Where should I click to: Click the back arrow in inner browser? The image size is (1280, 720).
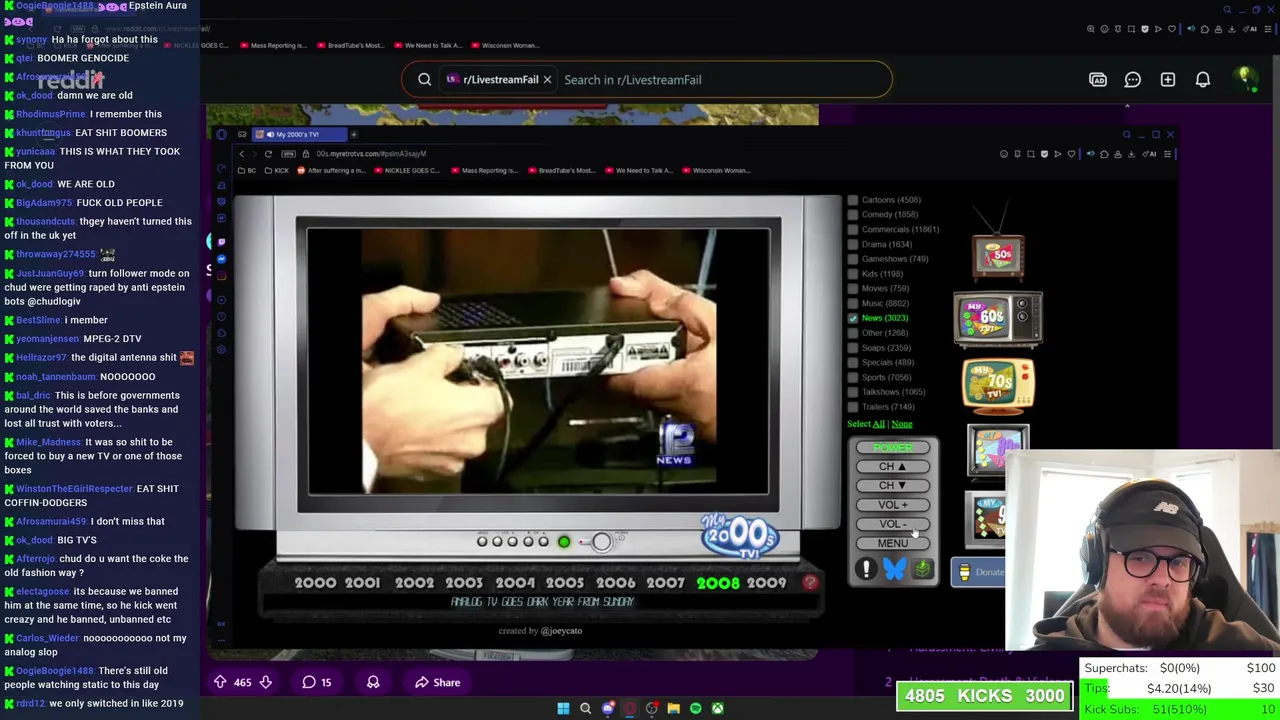pyautogui.click(x=241, y=154)
